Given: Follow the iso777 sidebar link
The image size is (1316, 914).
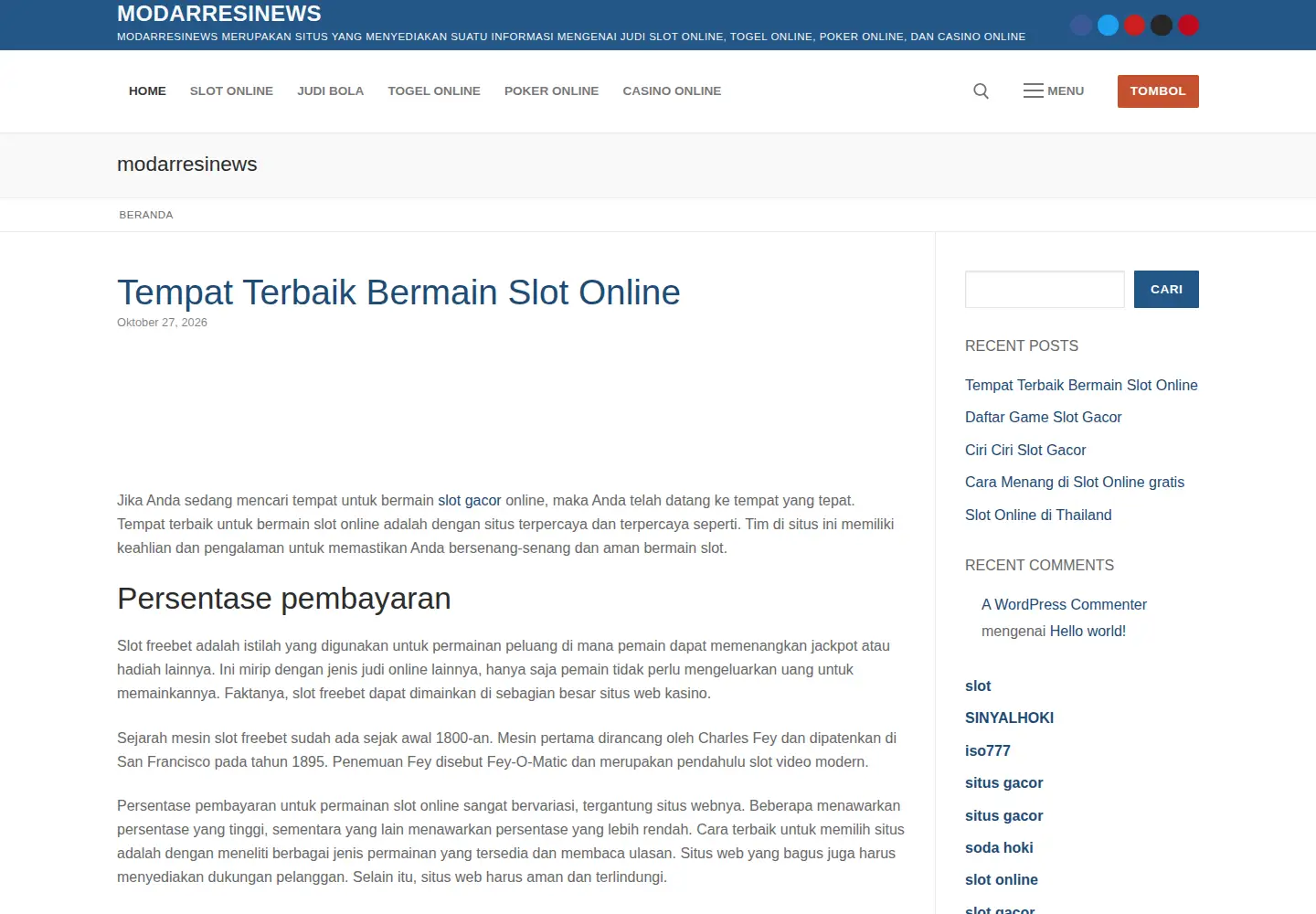Looking at the screenshot, I should click(x=988, y=751).
